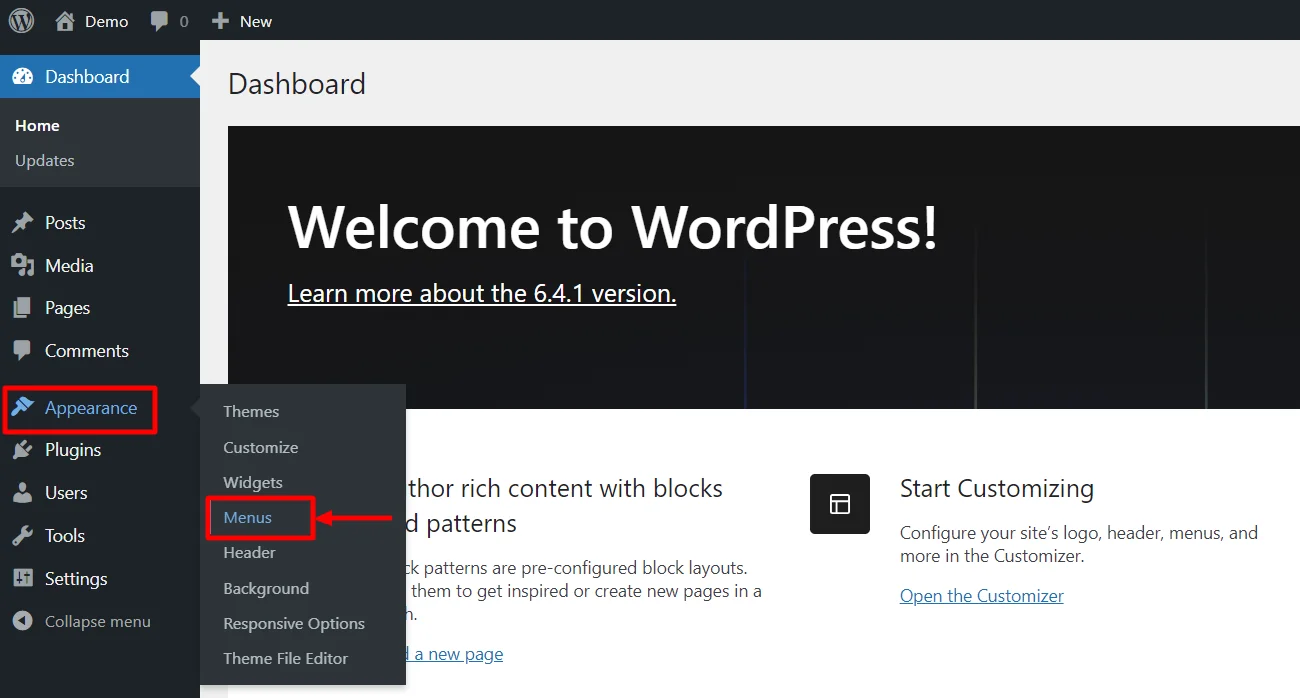1300x698 pixels.
Task: Open the Comments menu label
Action: tap(87, 351)
